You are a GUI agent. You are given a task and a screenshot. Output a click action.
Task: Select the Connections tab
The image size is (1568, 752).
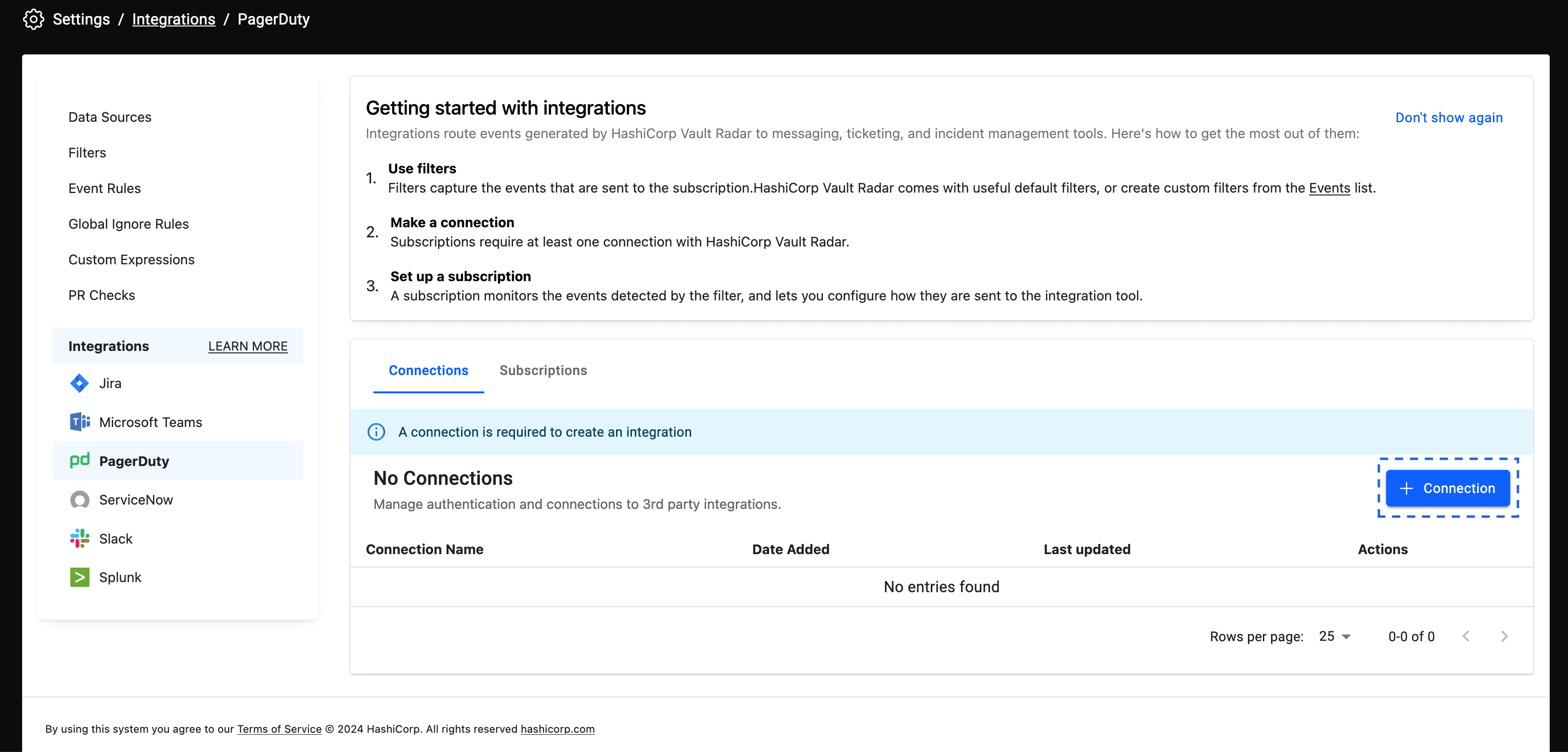point(429,370)
